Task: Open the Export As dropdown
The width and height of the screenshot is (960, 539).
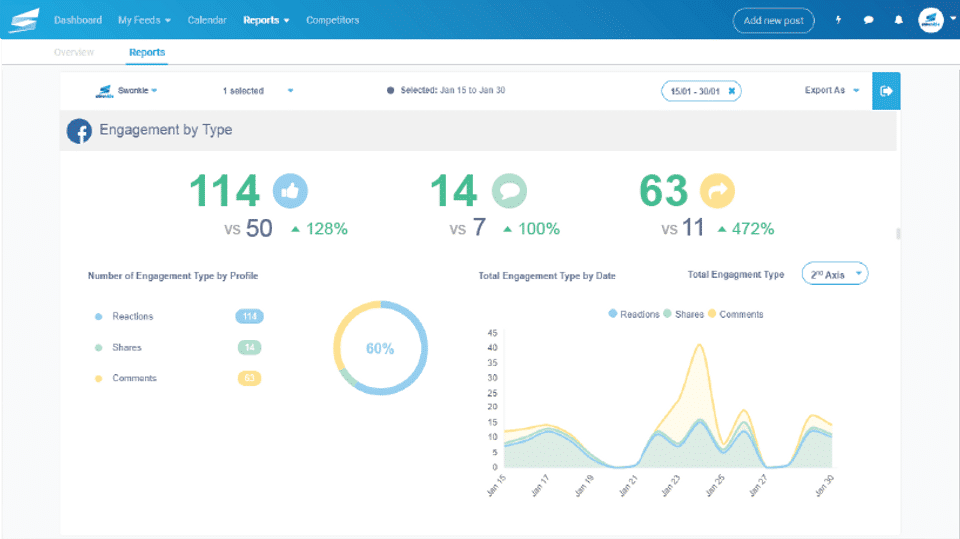Action: pyautogui.click(x=832, y=91)
